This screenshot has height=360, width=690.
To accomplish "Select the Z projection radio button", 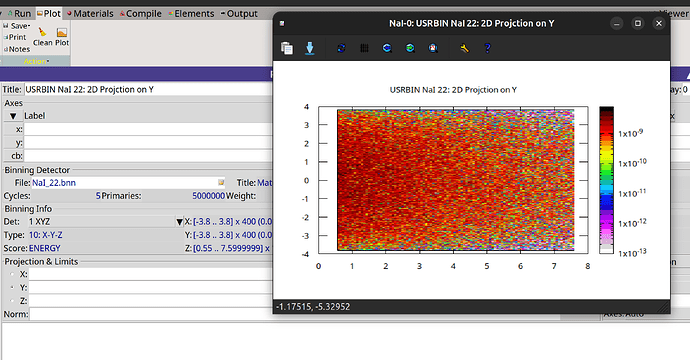I will 12,301.
